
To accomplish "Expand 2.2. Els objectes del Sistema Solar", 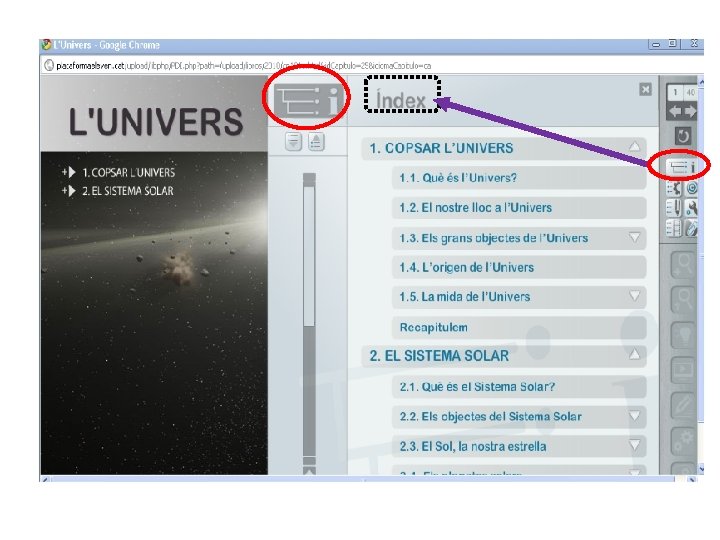I will 634,416.
